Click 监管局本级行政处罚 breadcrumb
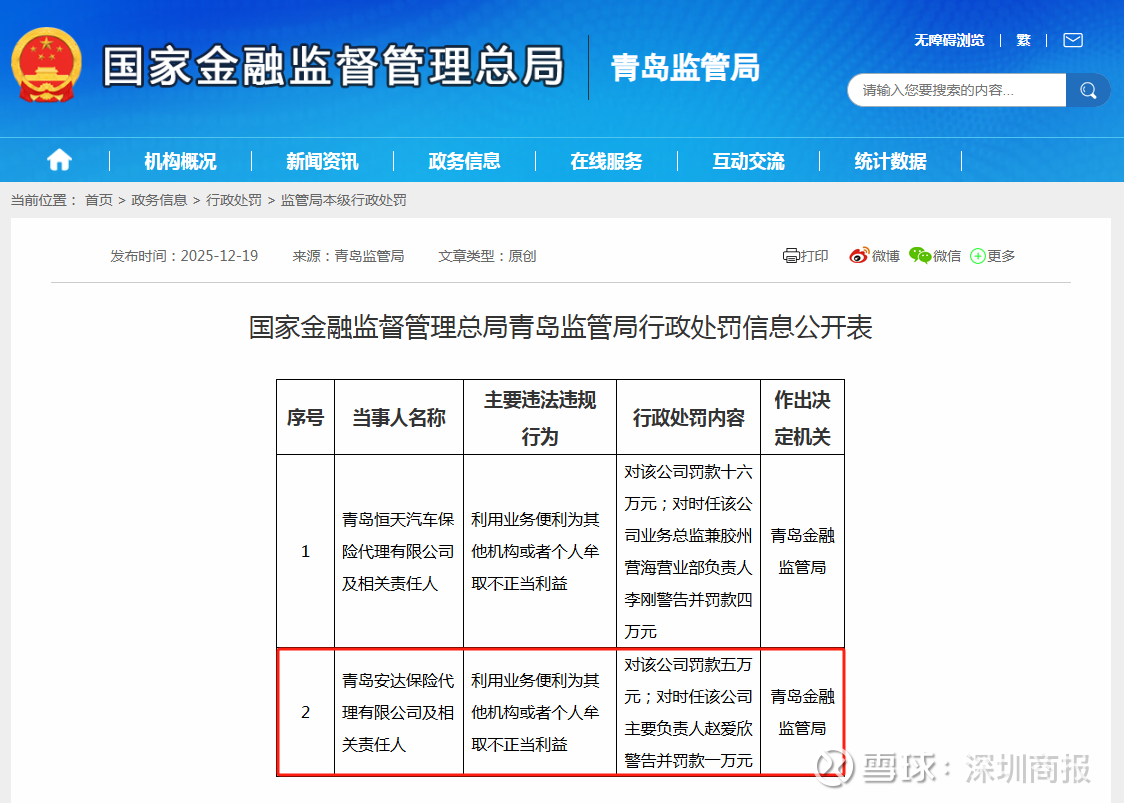 point(343,200)
